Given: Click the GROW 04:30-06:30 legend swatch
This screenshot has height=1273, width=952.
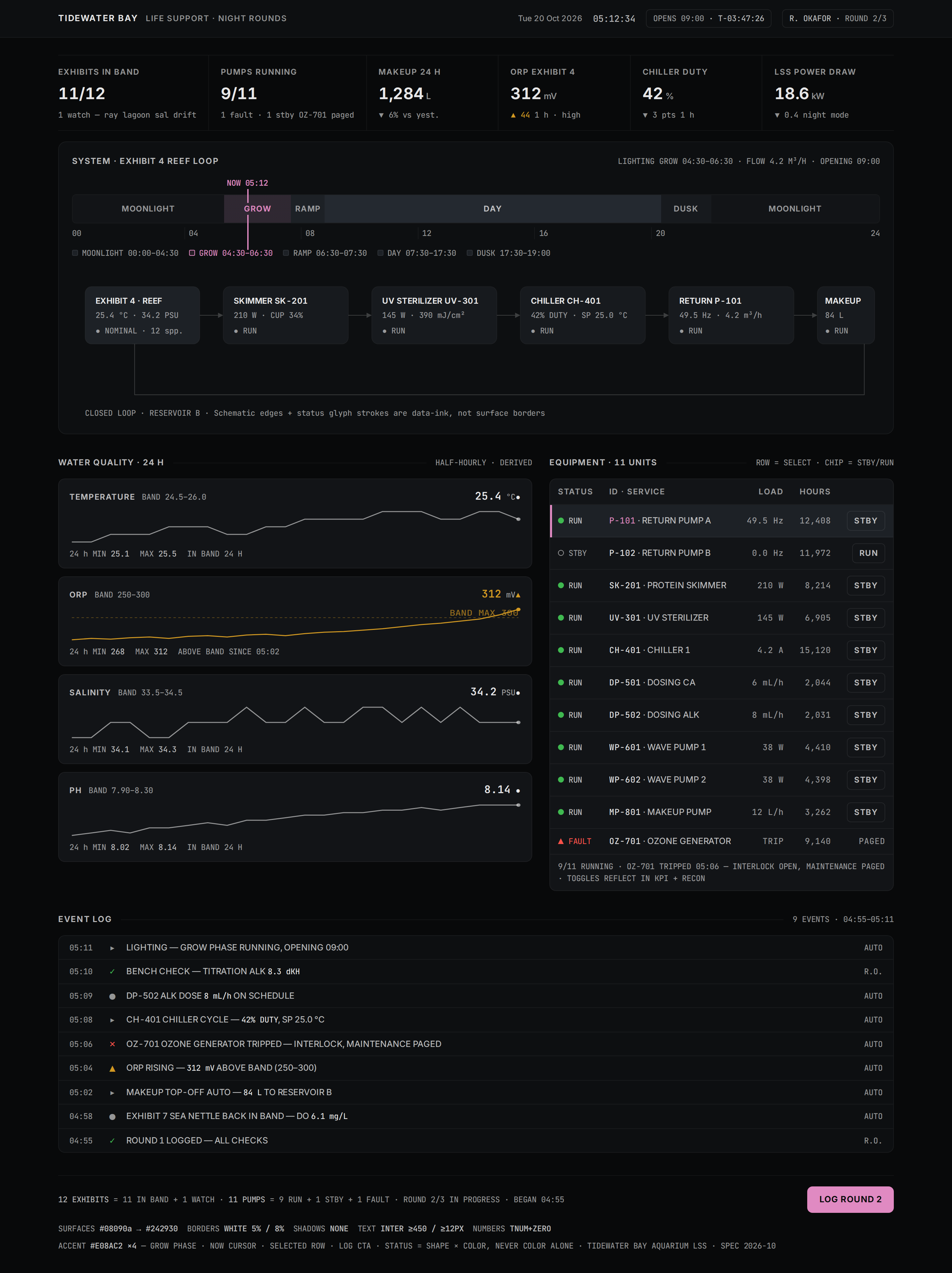Looking at the screenshot, I should [192, 253].
